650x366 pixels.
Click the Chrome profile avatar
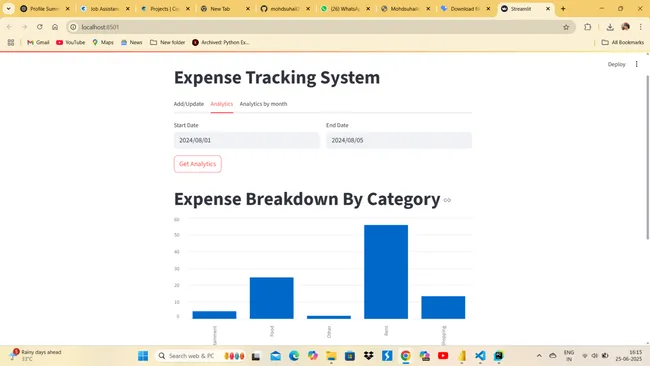pyautogui.click(x=626, y=27)
